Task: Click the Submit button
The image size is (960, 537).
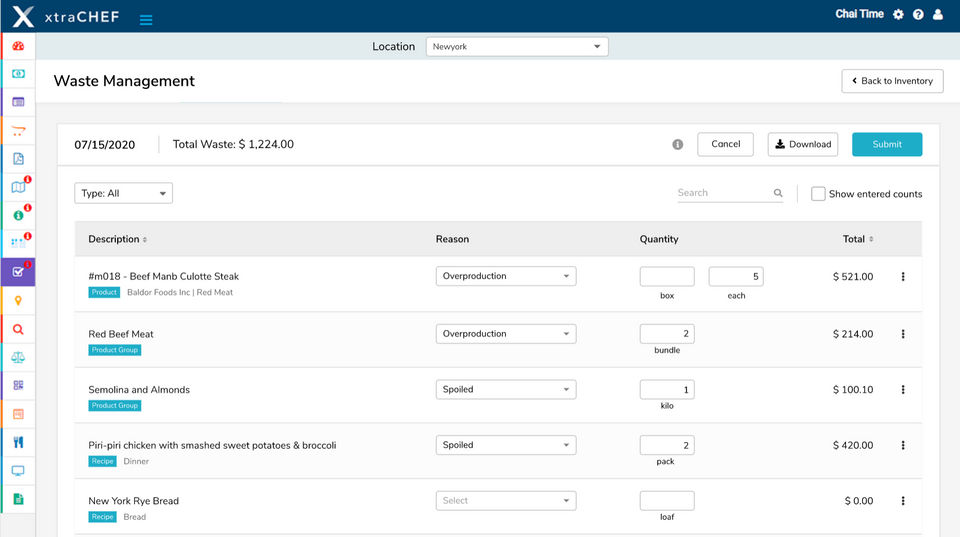Action: coord(887,144)
